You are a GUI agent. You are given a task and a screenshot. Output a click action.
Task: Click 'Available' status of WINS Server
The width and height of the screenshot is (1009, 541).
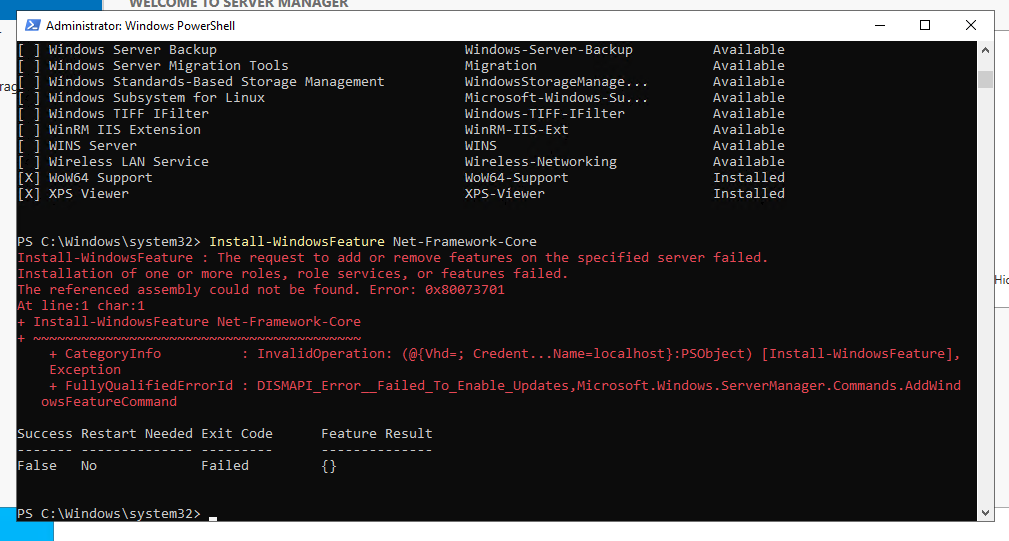pyautogui.click(x=749, y=146)
